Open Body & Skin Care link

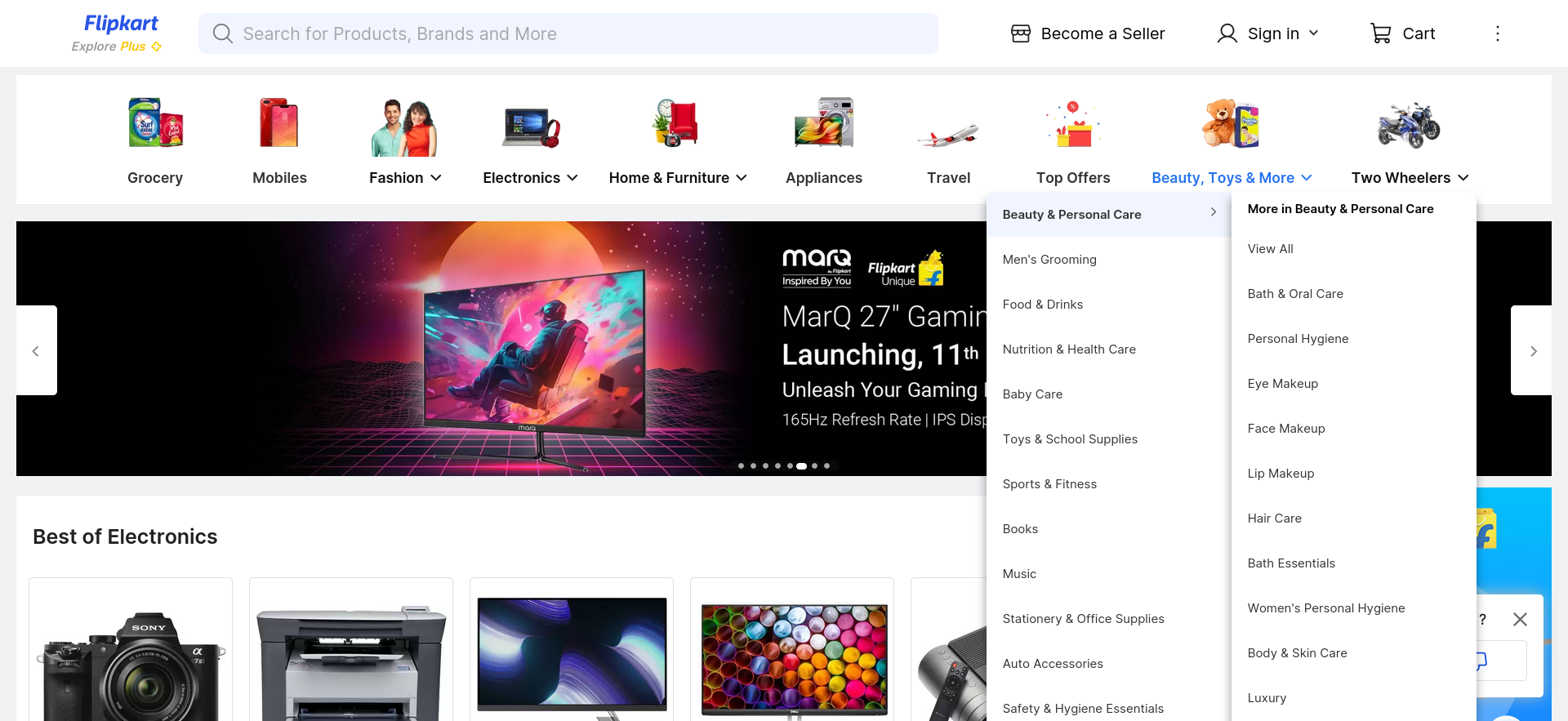click(x=1297, y=653)
